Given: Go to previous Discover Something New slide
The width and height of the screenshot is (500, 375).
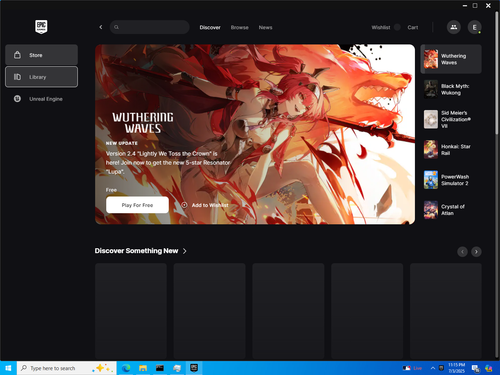Looking at the screenshot, I should point(462,252).
